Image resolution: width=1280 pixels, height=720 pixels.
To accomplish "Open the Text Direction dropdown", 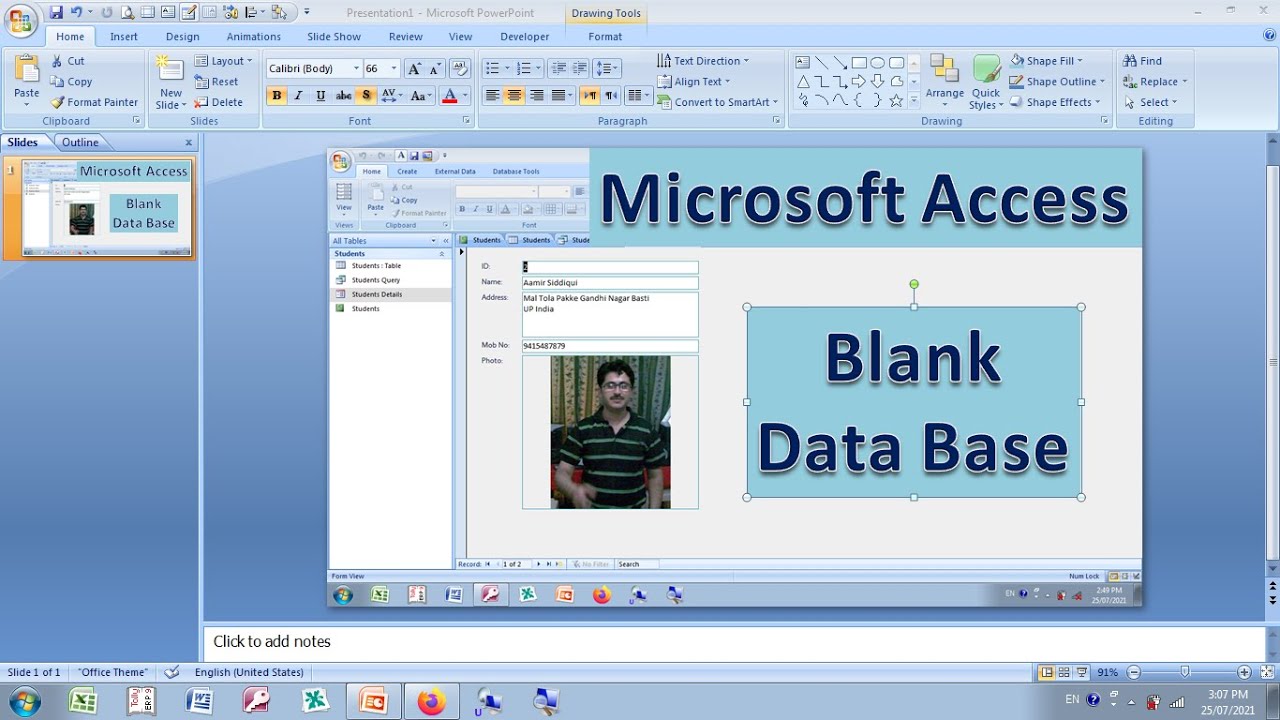I will [x=703, y=61].
